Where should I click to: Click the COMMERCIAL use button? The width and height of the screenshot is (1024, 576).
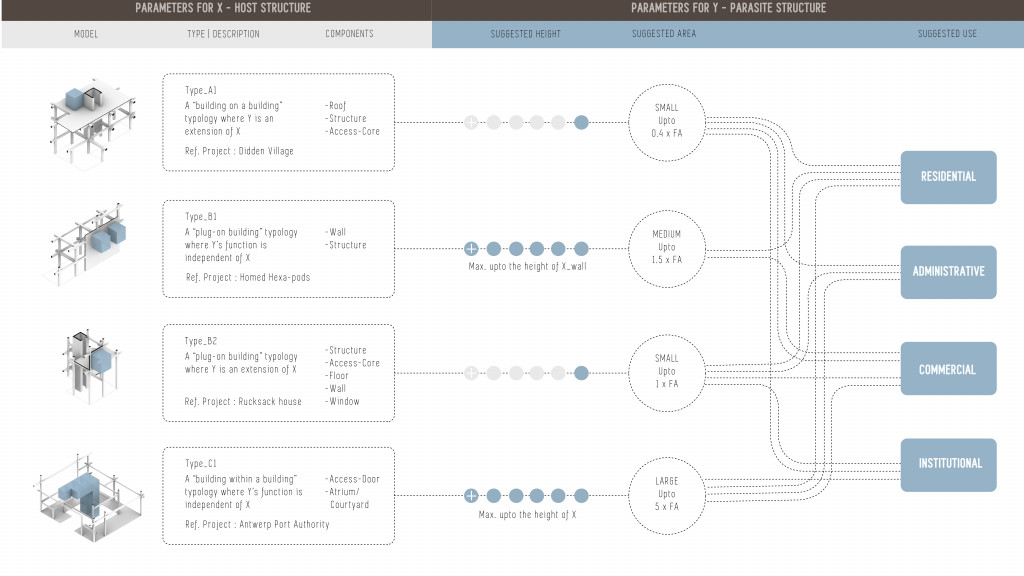coord(948,370)
